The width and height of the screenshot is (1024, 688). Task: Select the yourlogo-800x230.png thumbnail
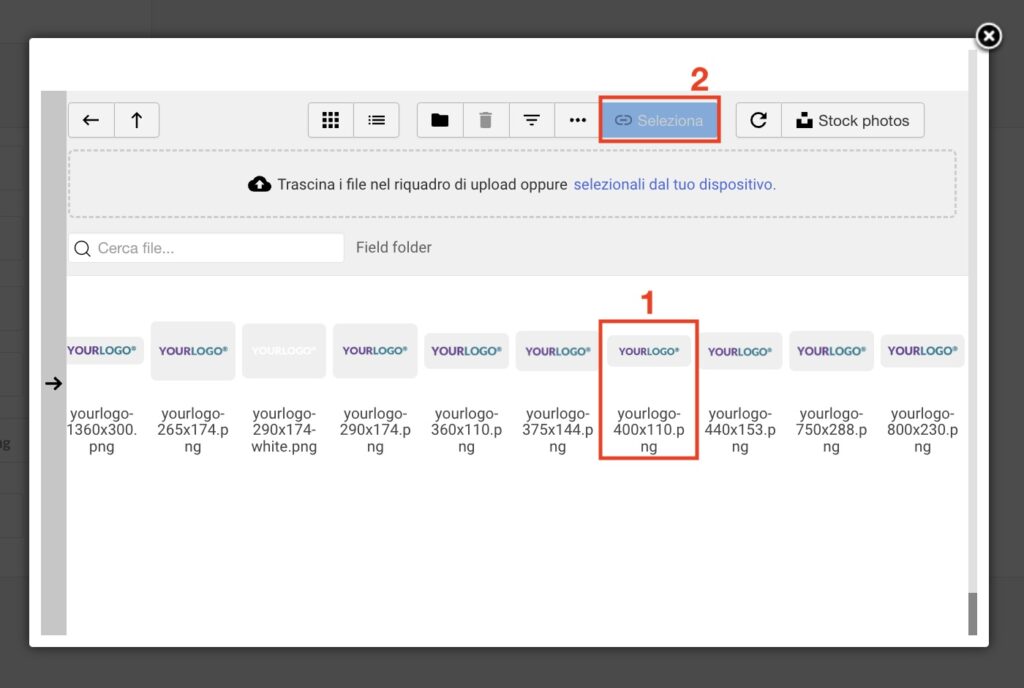point(922,351)
